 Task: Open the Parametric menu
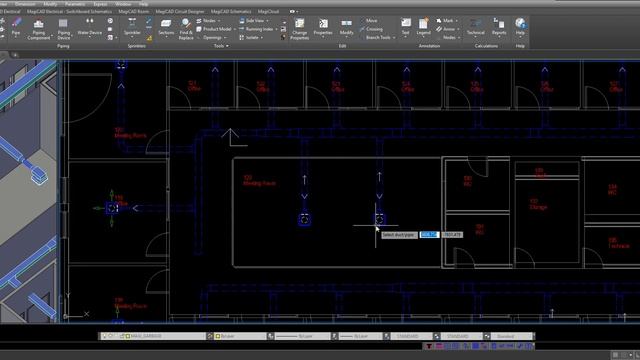coord(75,4)
